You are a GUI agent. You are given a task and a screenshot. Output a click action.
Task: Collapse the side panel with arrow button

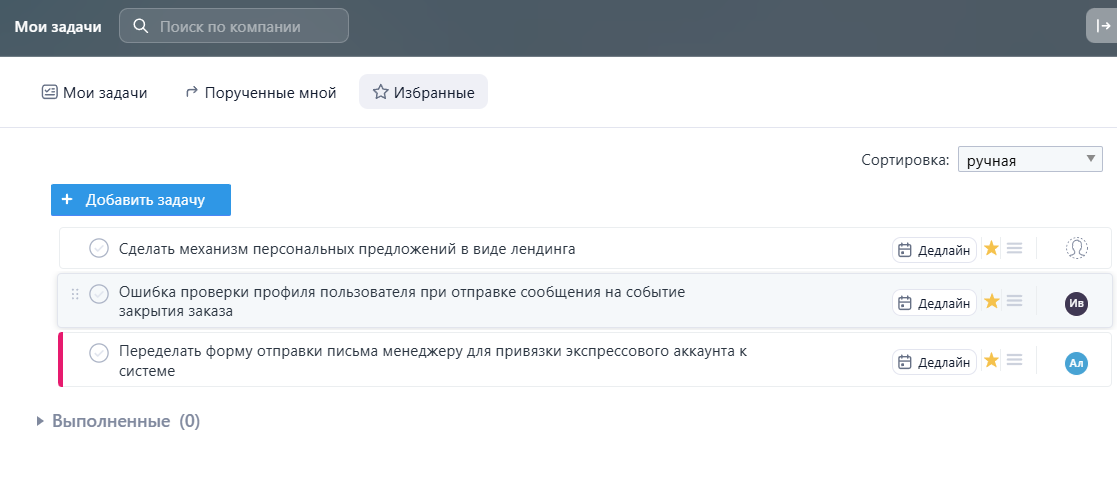click(1102, 26)
